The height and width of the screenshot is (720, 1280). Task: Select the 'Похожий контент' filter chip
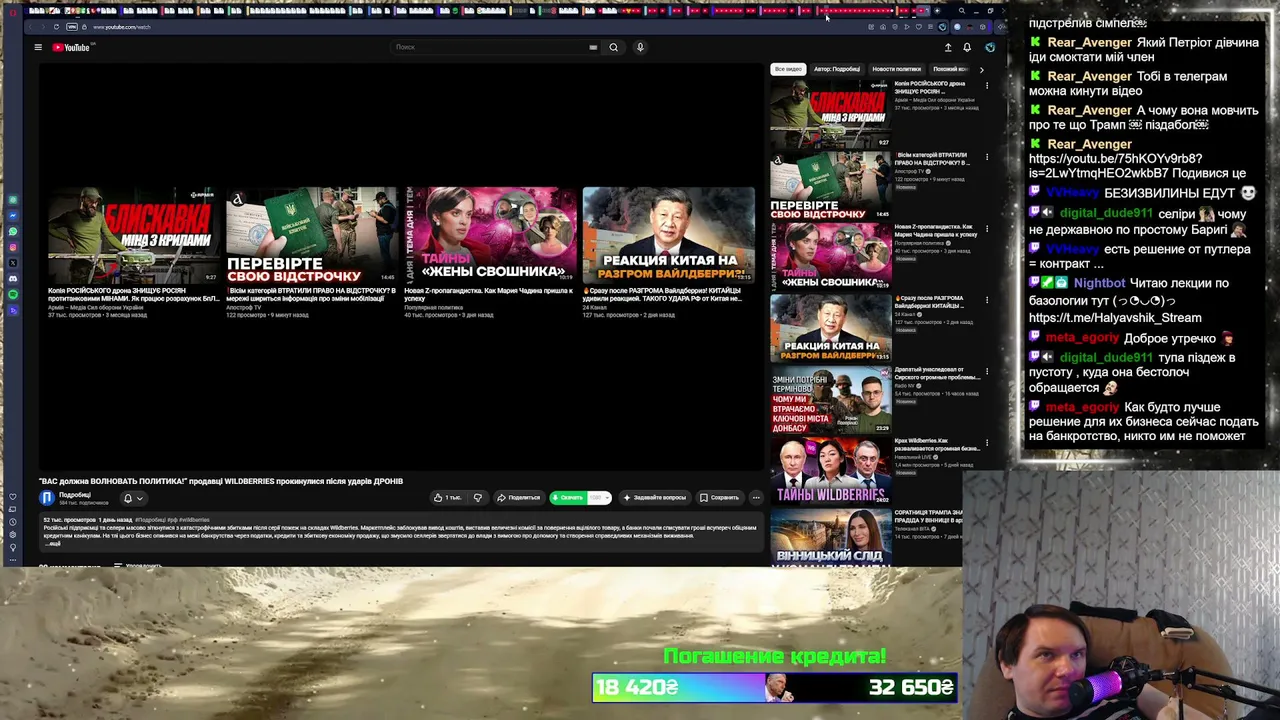click(950, 69)
